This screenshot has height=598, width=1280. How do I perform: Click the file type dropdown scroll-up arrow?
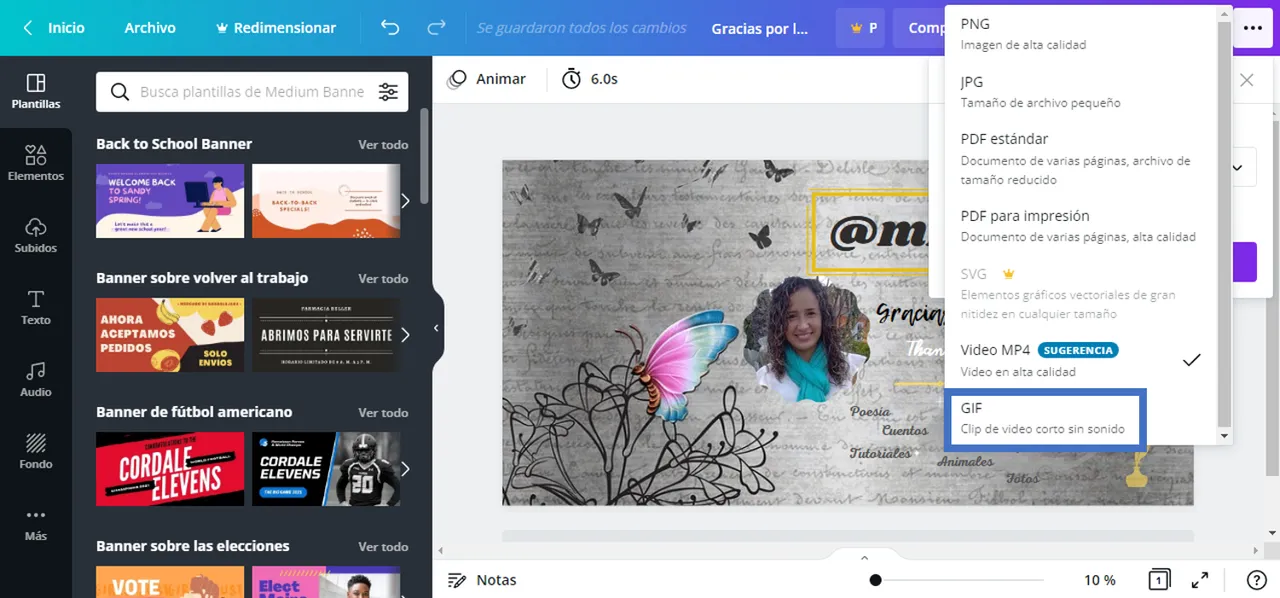click(x=1224, y=13)
